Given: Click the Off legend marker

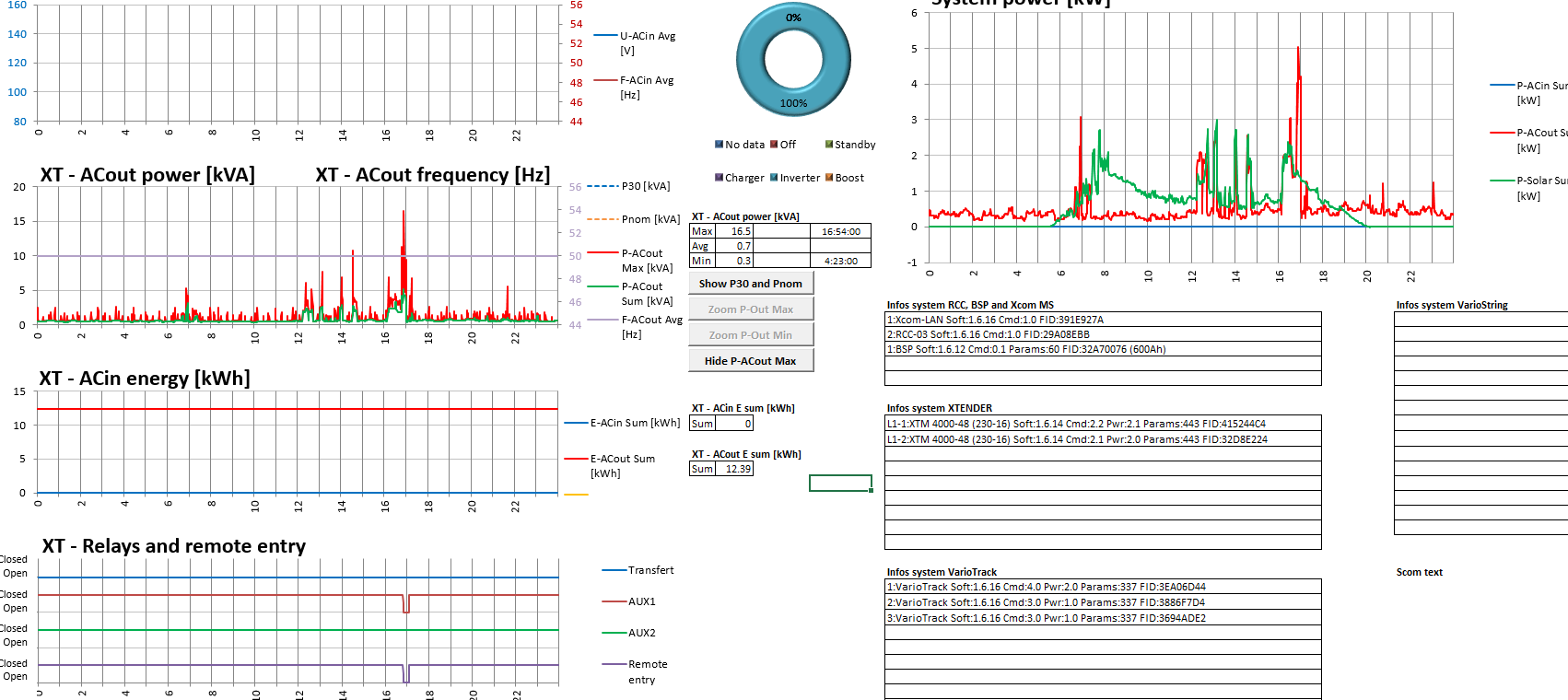Looking at the screenshot, I should (775, 145).
